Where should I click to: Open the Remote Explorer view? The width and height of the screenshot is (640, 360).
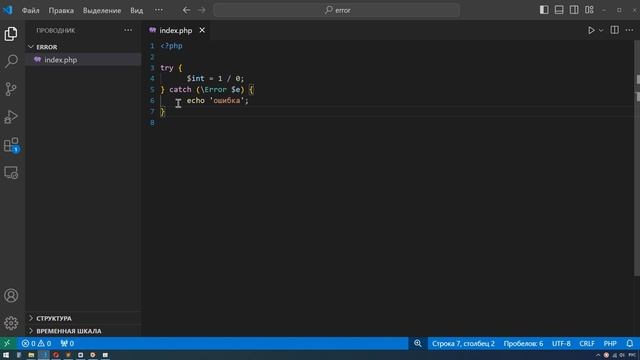(x=11, y=173)
